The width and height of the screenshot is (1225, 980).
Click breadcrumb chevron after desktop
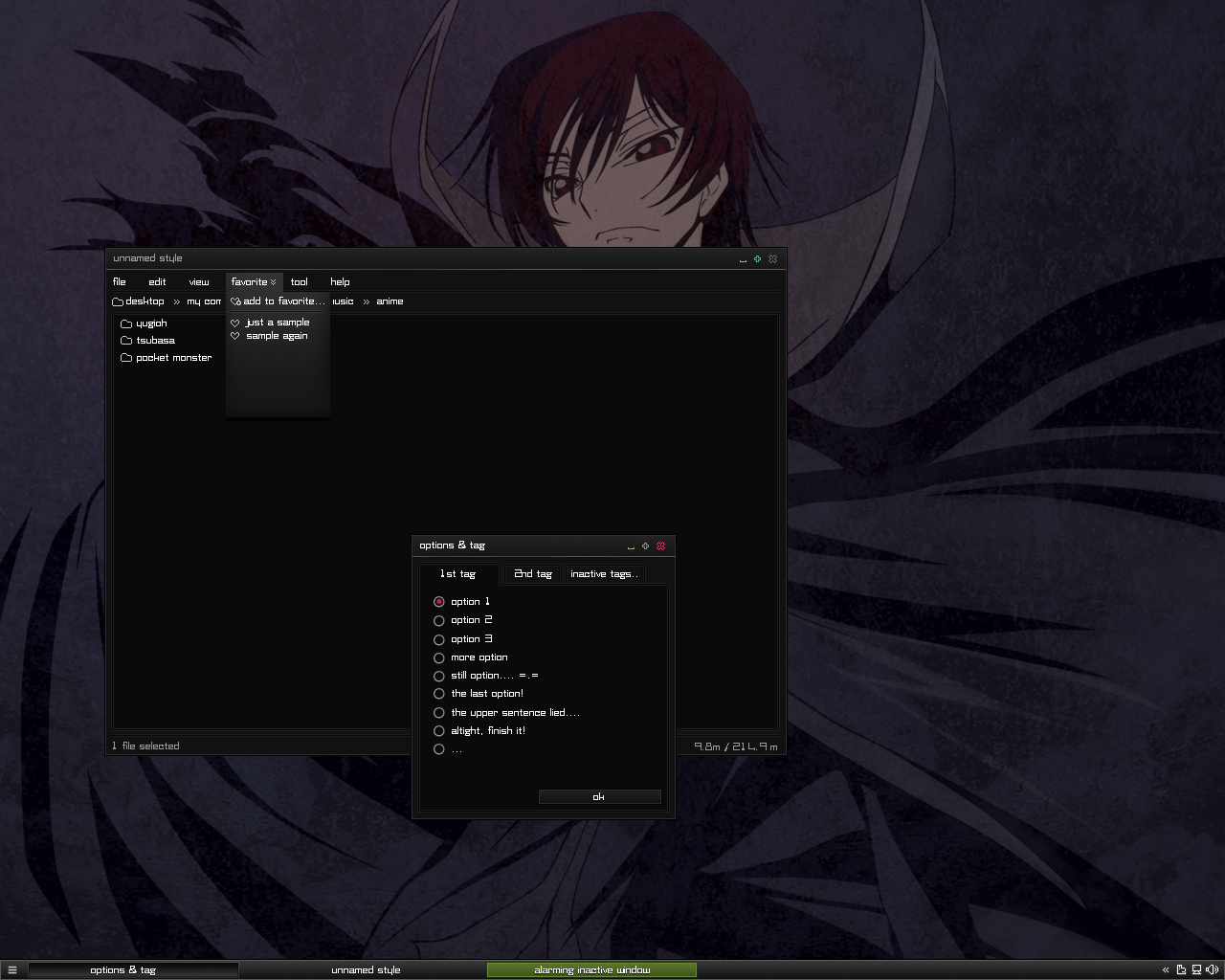point(176,301)
